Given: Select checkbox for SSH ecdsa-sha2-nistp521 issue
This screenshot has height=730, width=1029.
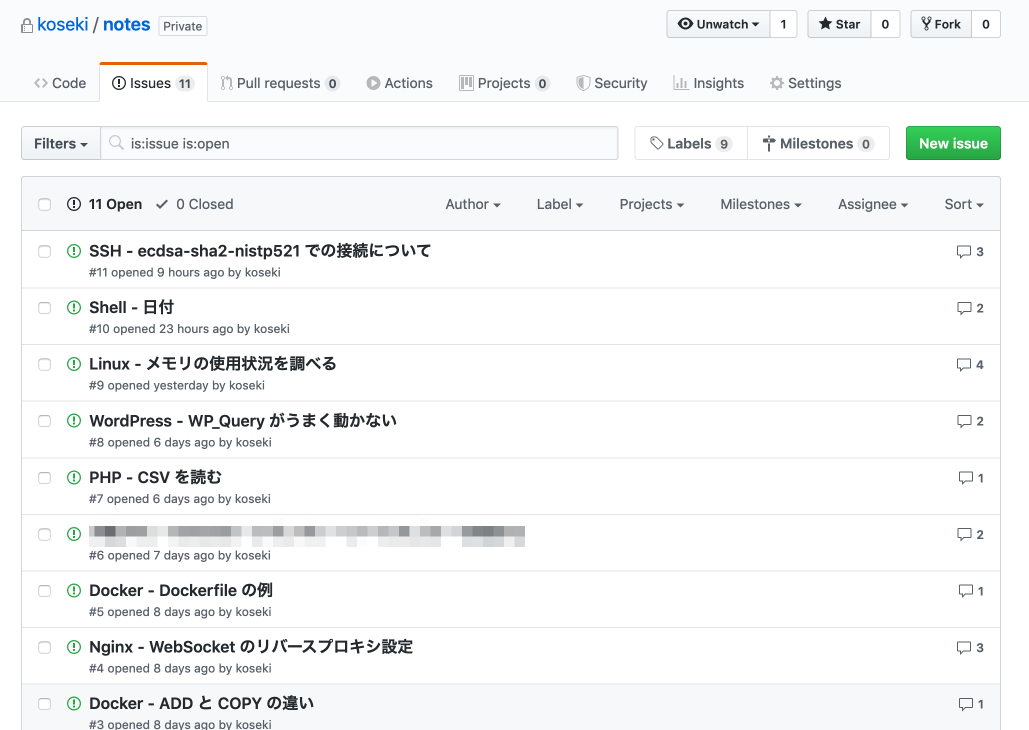Looking at the screenshot, I should [x=45, y=251].
